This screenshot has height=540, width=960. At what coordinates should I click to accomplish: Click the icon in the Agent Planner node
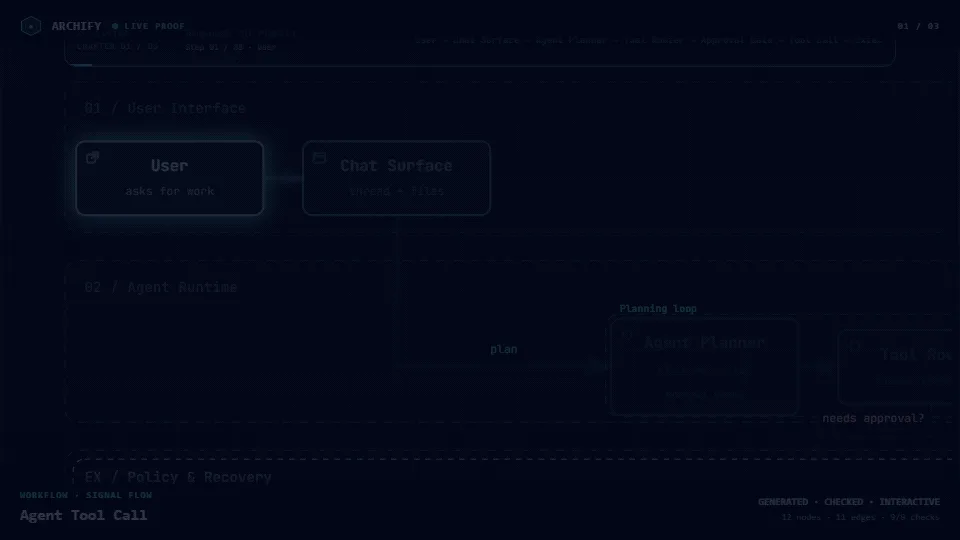627,336
